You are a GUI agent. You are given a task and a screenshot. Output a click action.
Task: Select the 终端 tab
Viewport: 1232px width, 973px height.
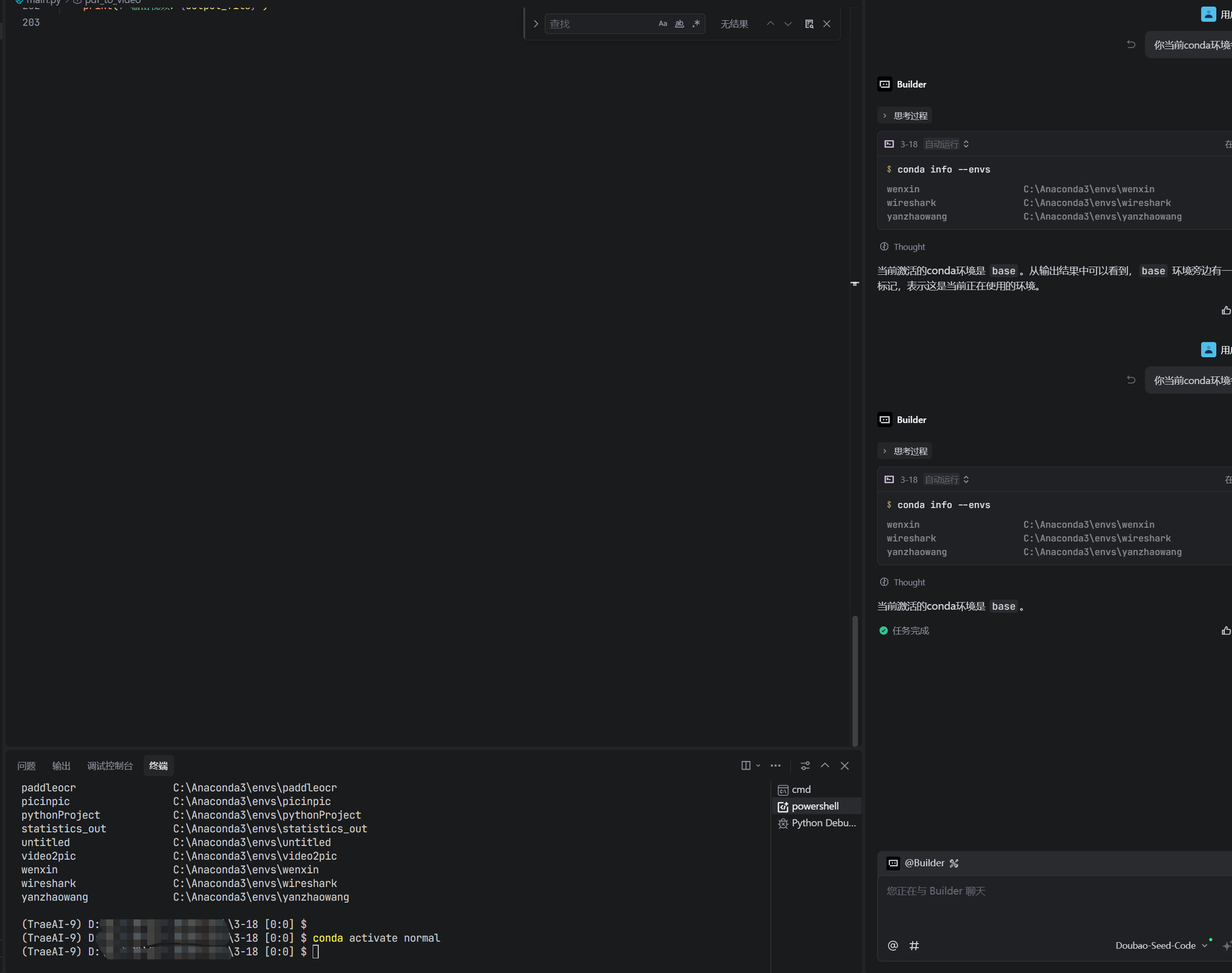[158, 766]
